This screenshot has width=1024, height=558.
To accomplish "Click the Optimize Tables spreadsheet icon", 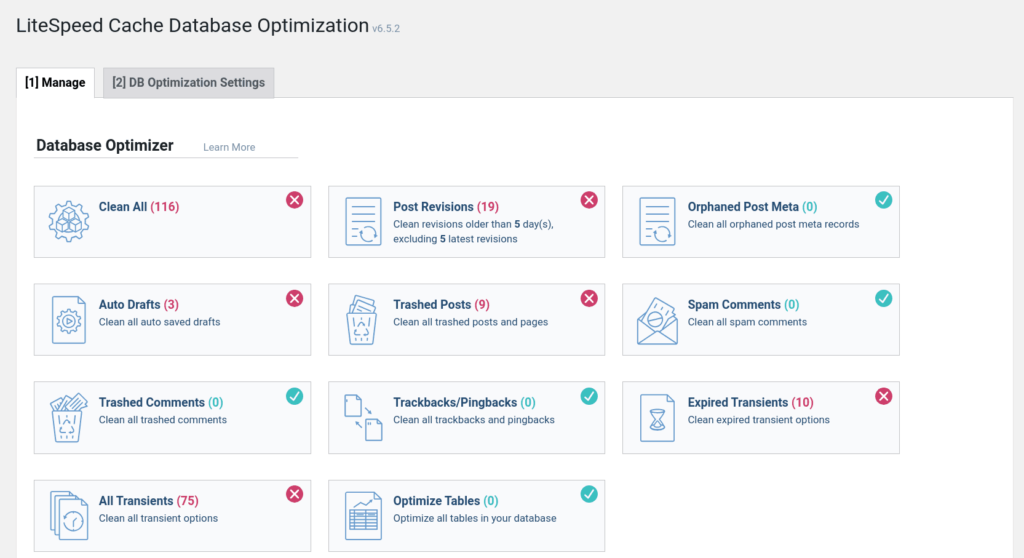I will click(x=363, y=516).
